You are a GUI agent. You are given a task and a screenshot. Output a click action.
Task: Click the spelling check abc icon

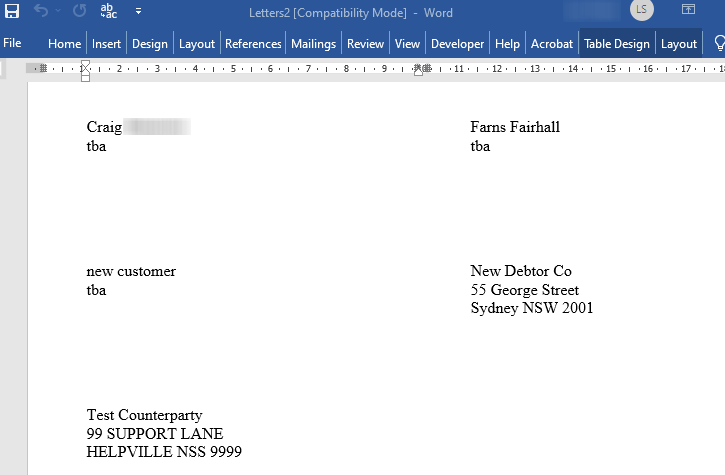coord(110,12)
